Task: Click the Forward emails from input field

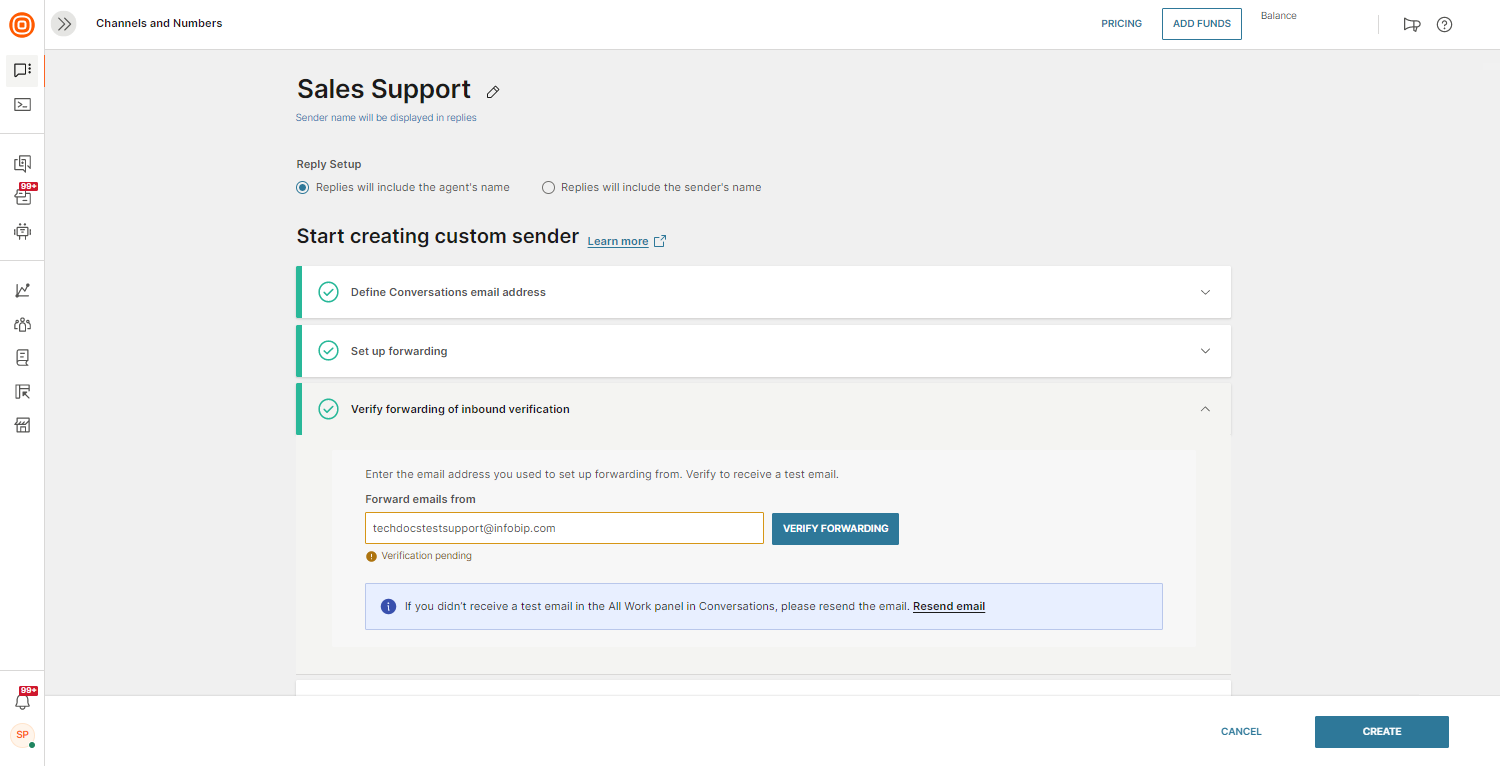Action: click(x=564, y=528)
